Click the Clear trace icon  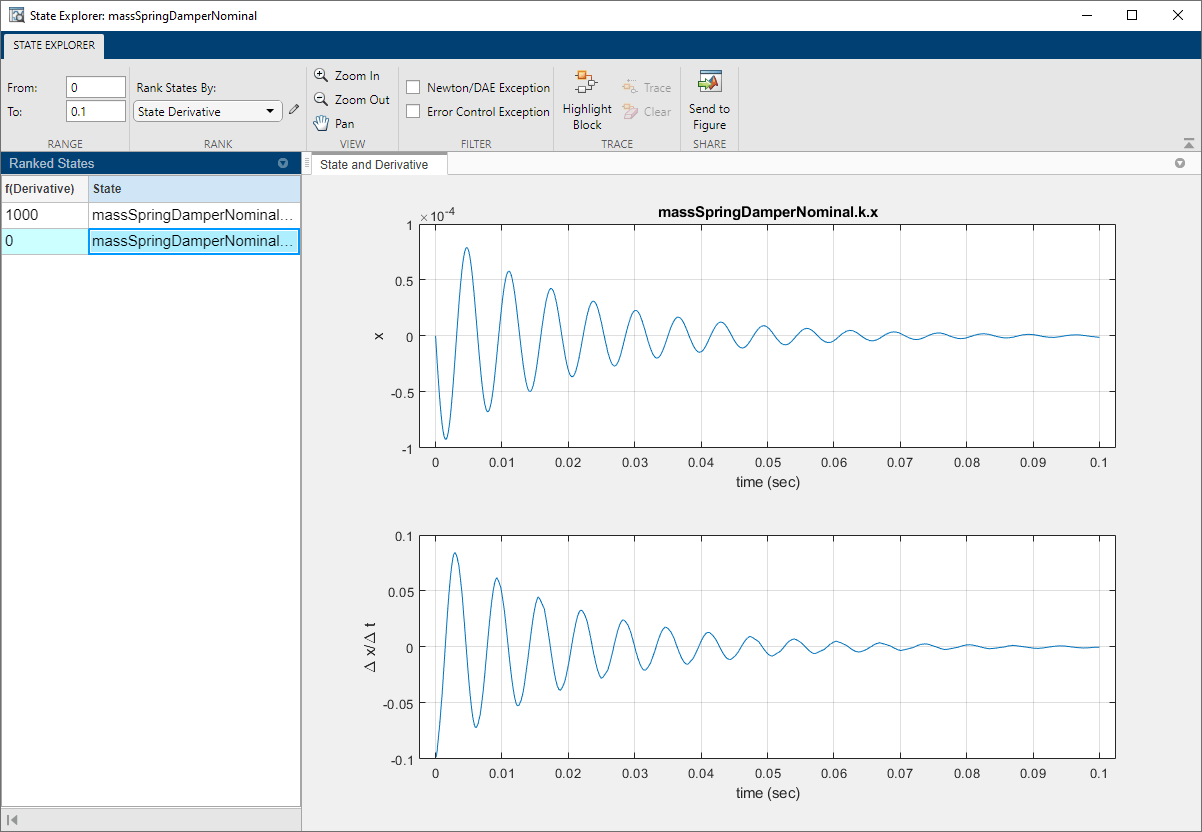pyautogui.click(x=645, y=112)
